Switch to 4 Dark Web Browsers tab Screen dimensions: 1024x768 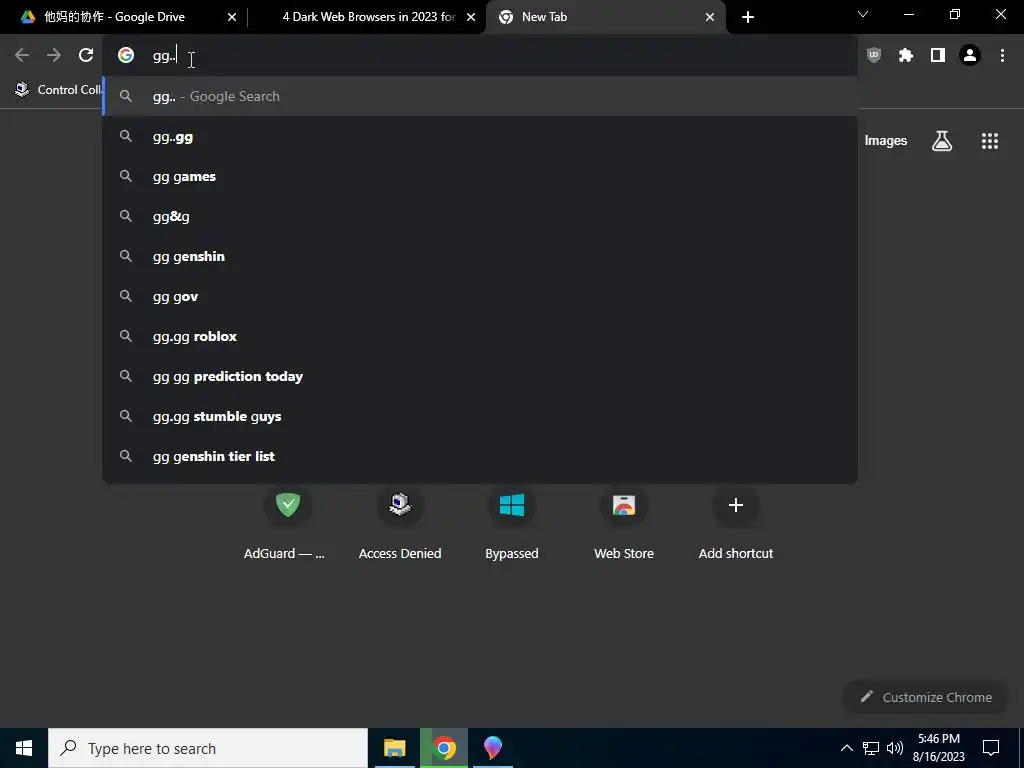[368, 17]
